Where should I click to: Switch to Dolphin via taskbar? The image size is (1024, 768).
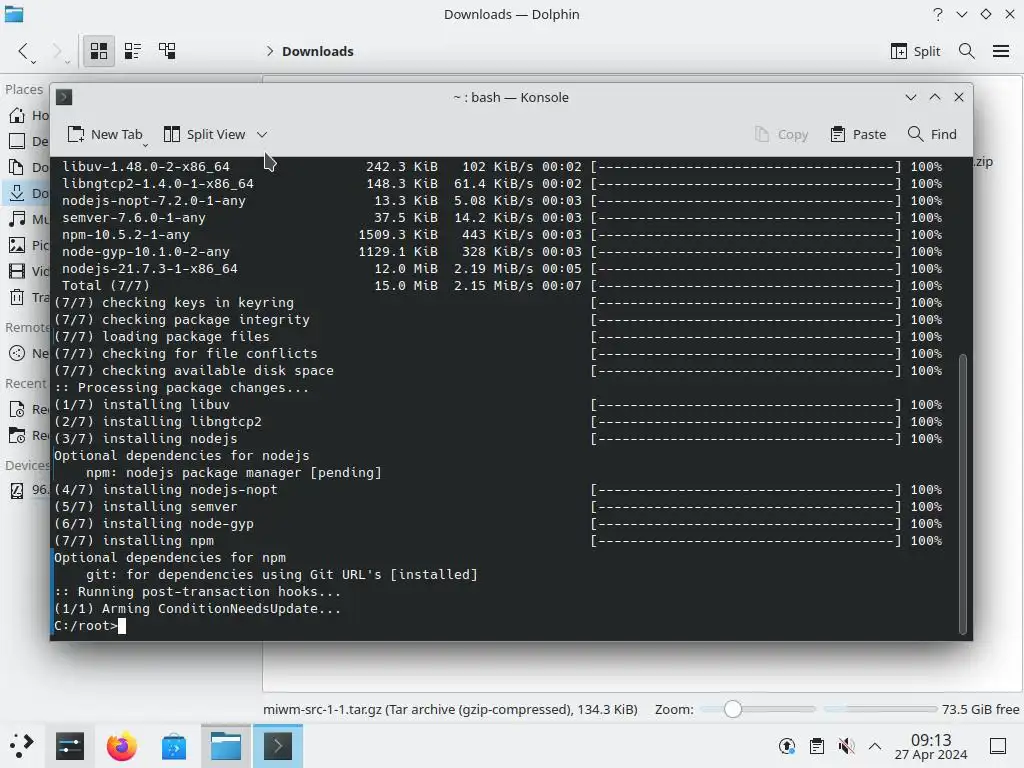(x=226, y=746)
